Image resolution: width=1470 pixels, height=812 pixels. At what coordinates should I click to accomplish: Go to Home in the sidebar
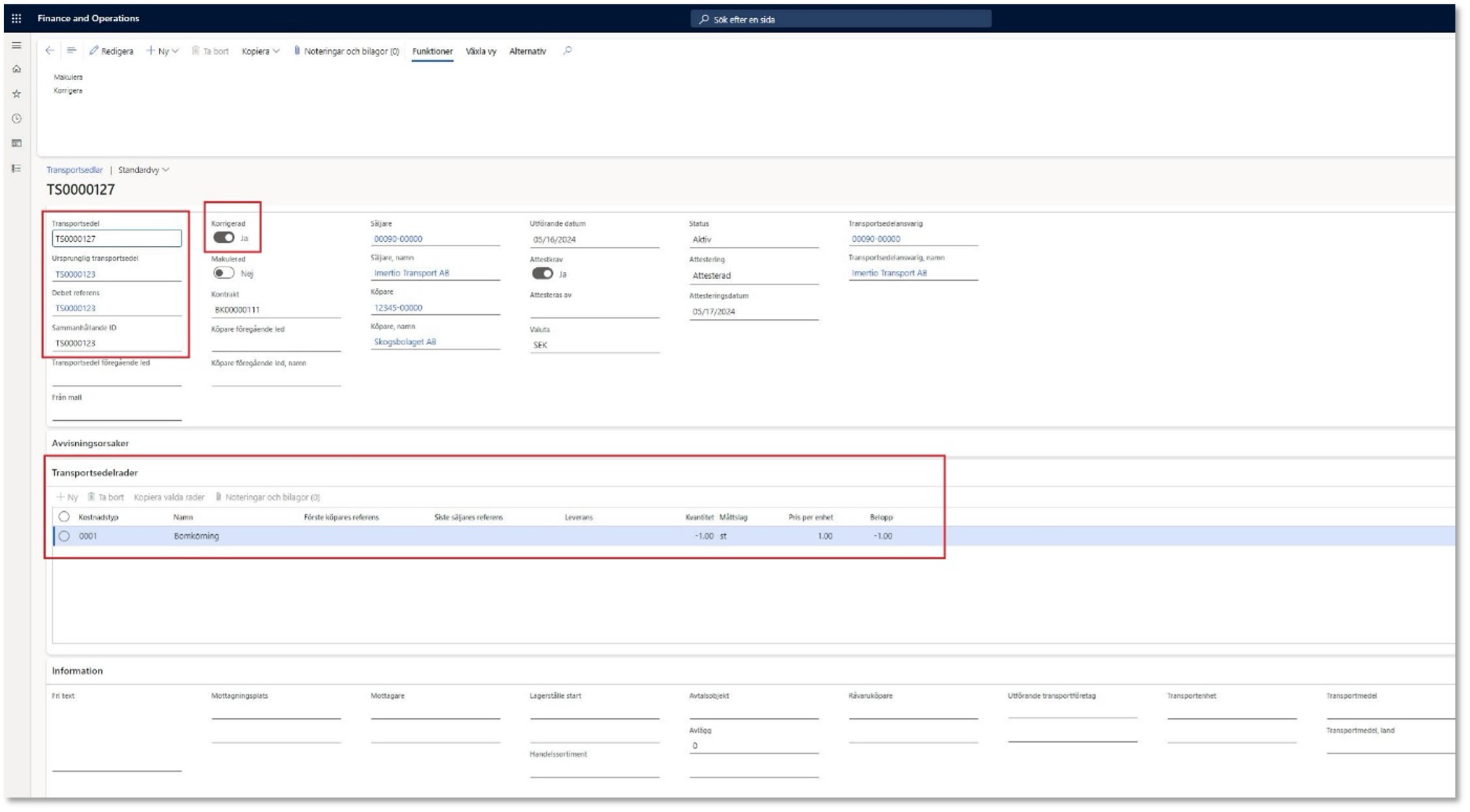point(16,69)
